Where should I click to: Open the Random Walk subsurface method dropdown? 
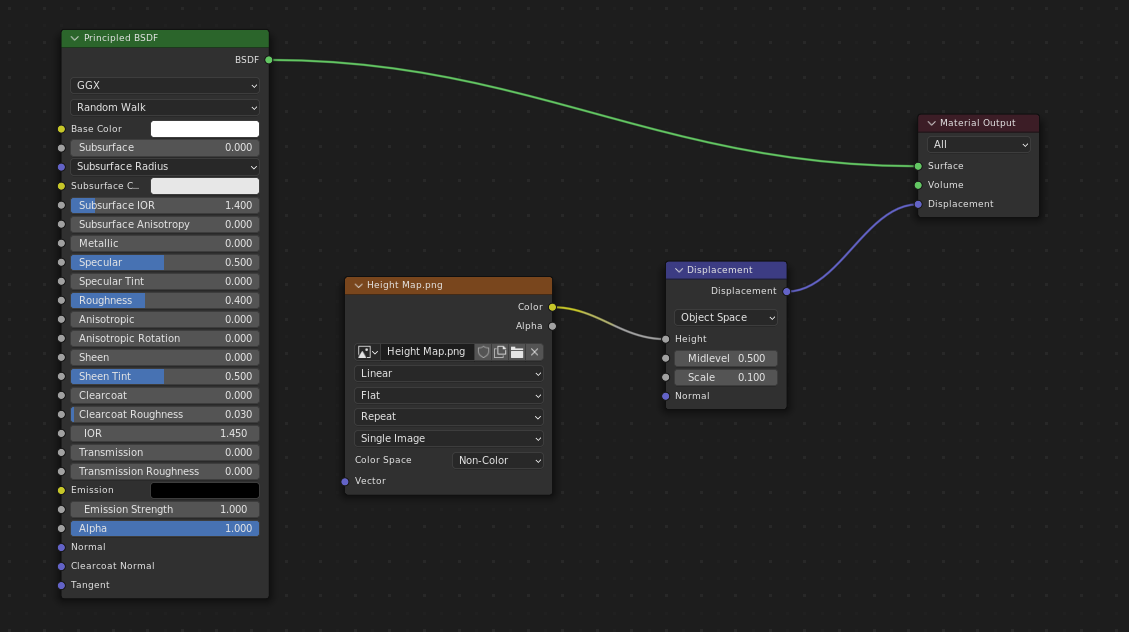pos(165,107)
